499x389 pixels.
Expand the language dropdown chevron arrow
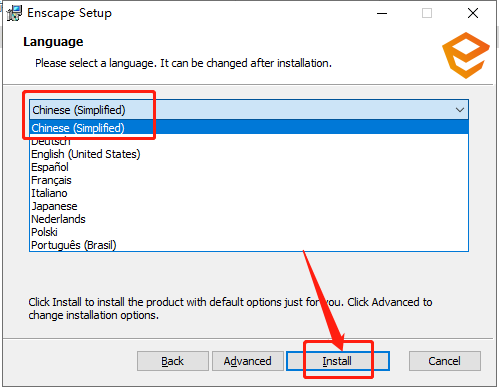pos(460,110)
